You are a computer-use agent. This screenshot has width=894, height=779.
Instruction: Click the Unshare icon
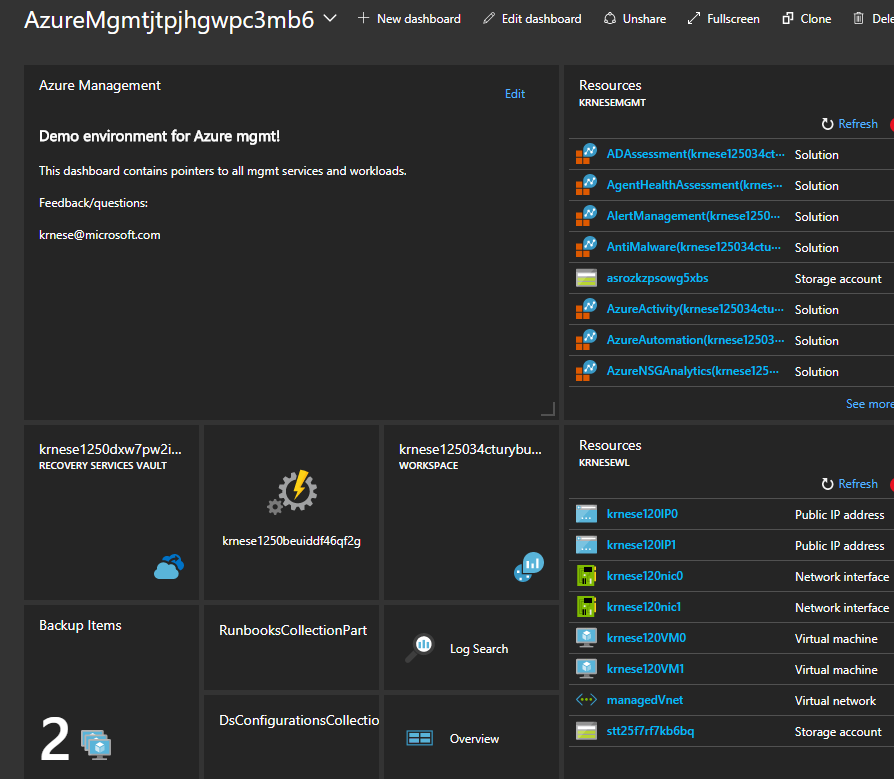pyautogui.click(x=609, y=19)
